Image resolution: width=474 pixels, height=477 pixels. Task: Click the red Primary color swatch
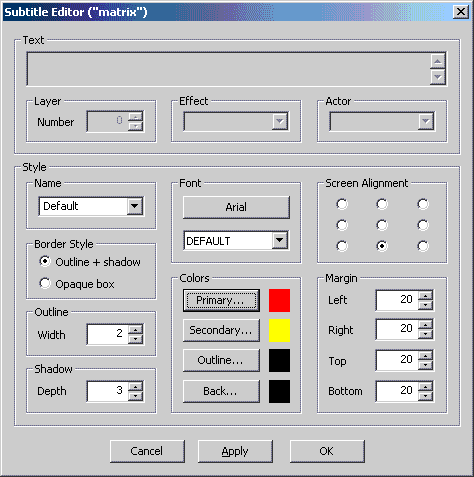point(279,300)
